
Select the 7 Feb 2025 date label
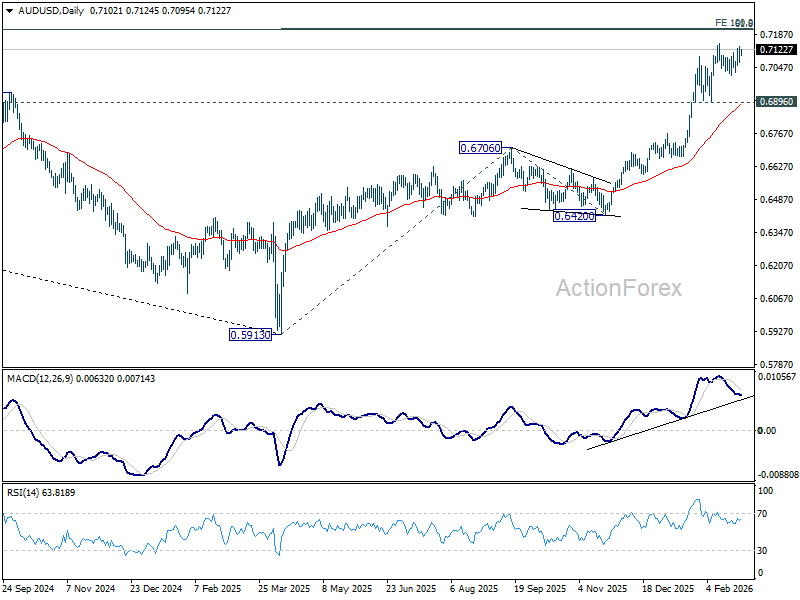click(218, 588)
